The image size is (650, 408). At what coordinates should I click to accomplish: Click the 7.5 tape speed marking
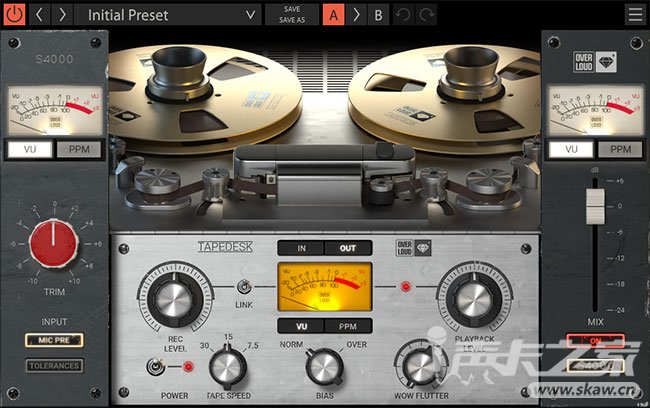click(x=252, y=345)
